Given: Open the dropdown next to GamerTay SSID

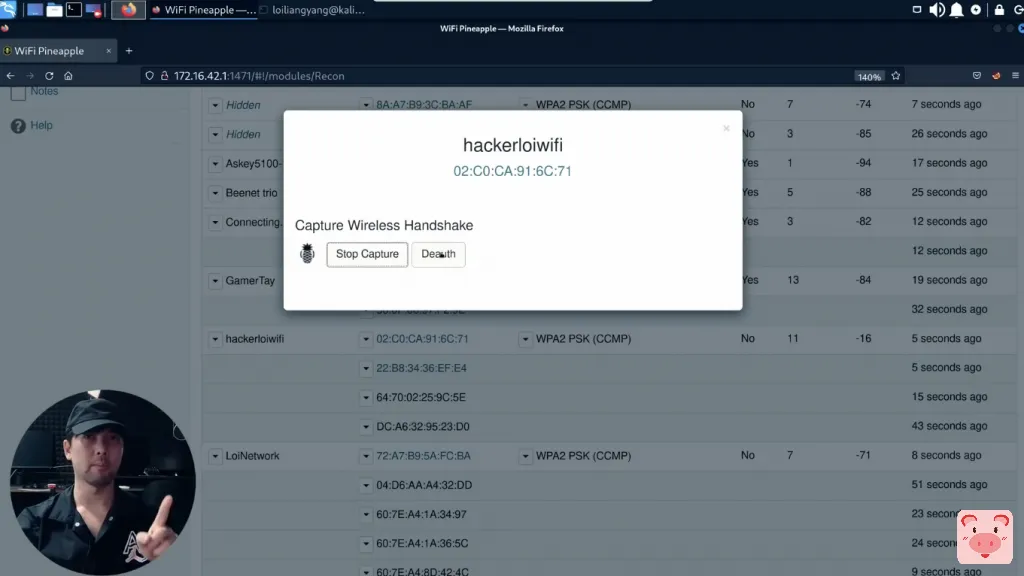Looking at the screenshot, I should [215, 281].
